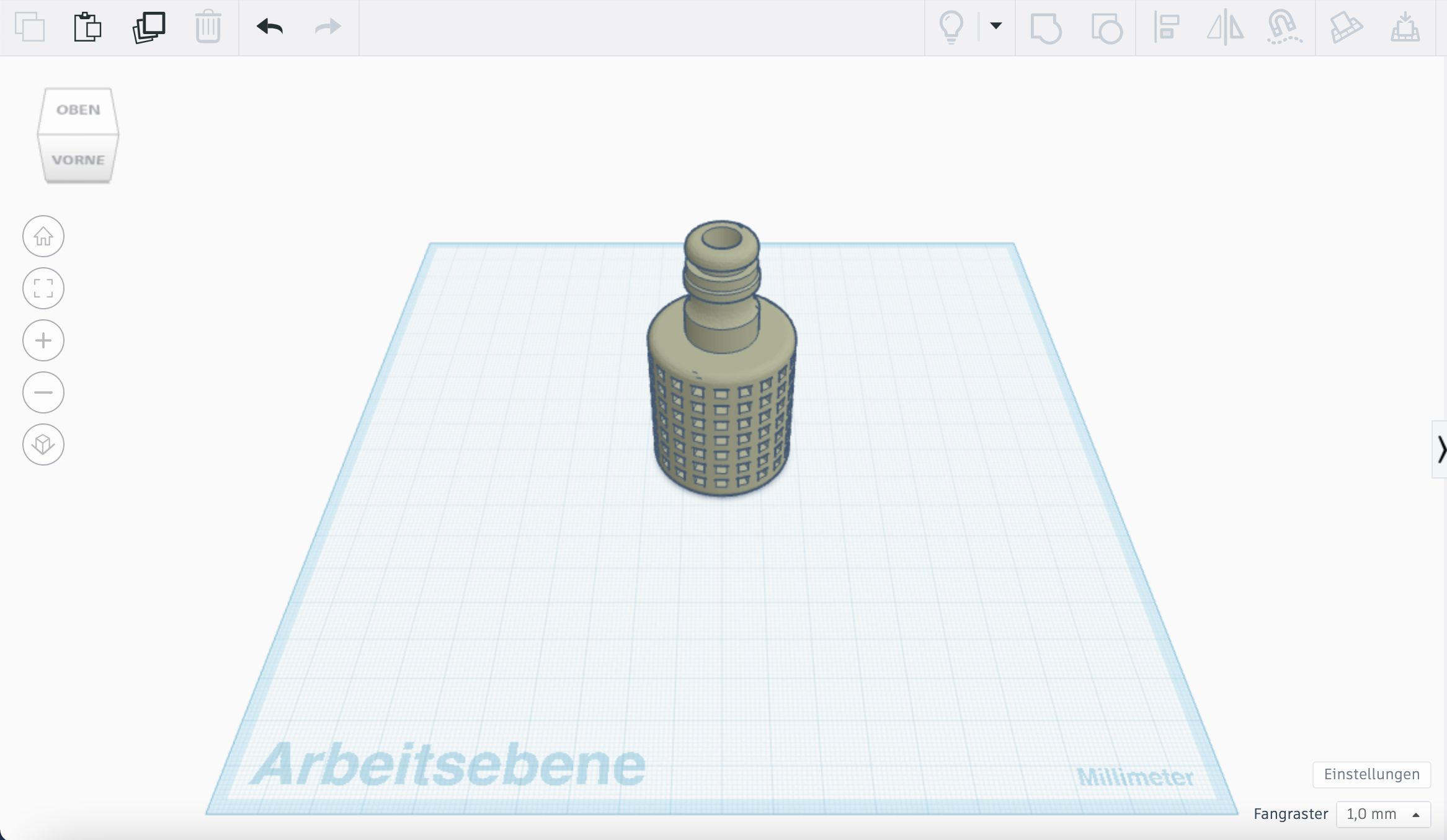
Task: Click the Paste clipboard icon
Action: [87, 27]
